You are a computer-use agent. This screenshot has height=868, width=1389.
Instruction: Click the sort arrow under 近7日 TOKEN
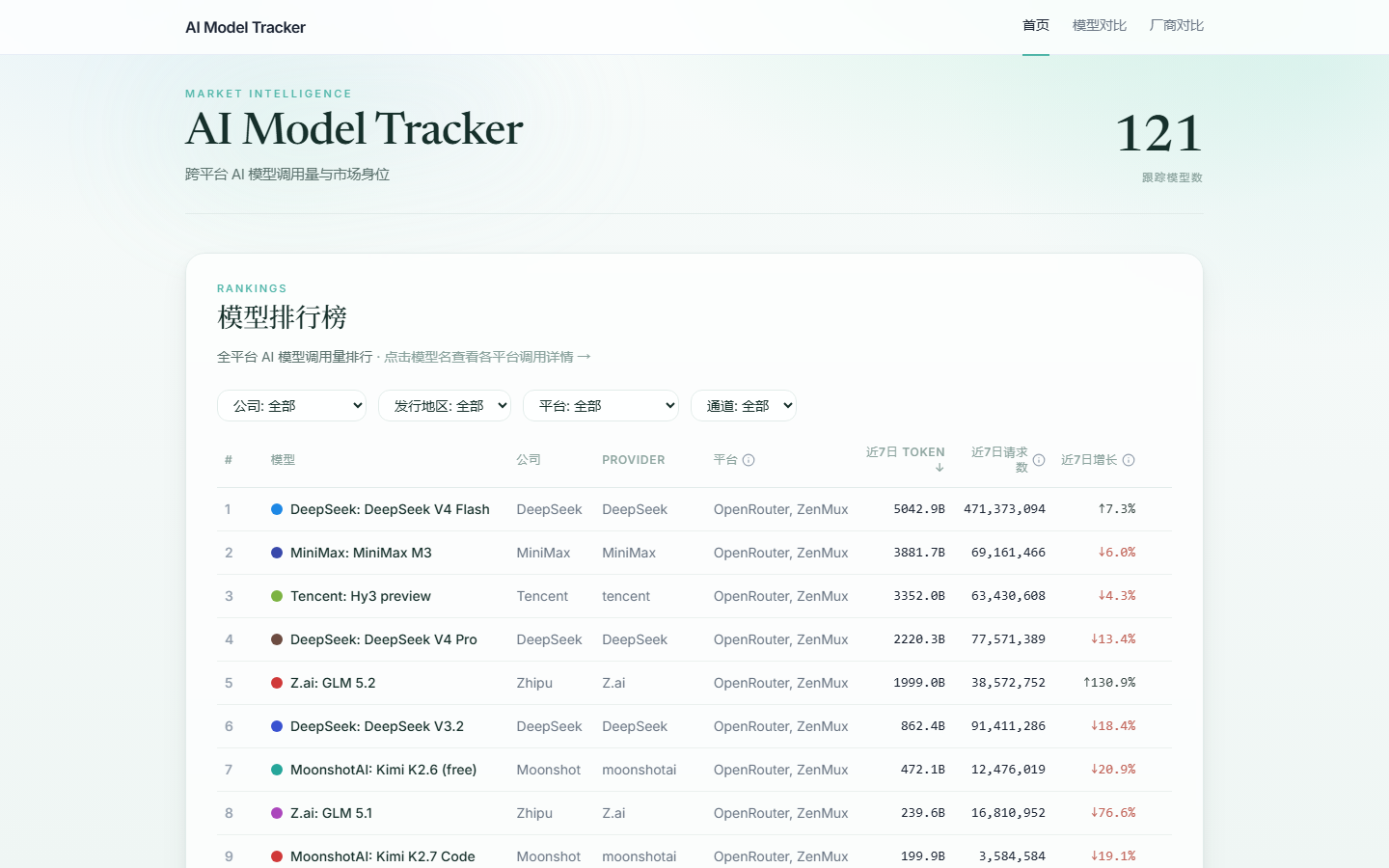pos(940,468)
